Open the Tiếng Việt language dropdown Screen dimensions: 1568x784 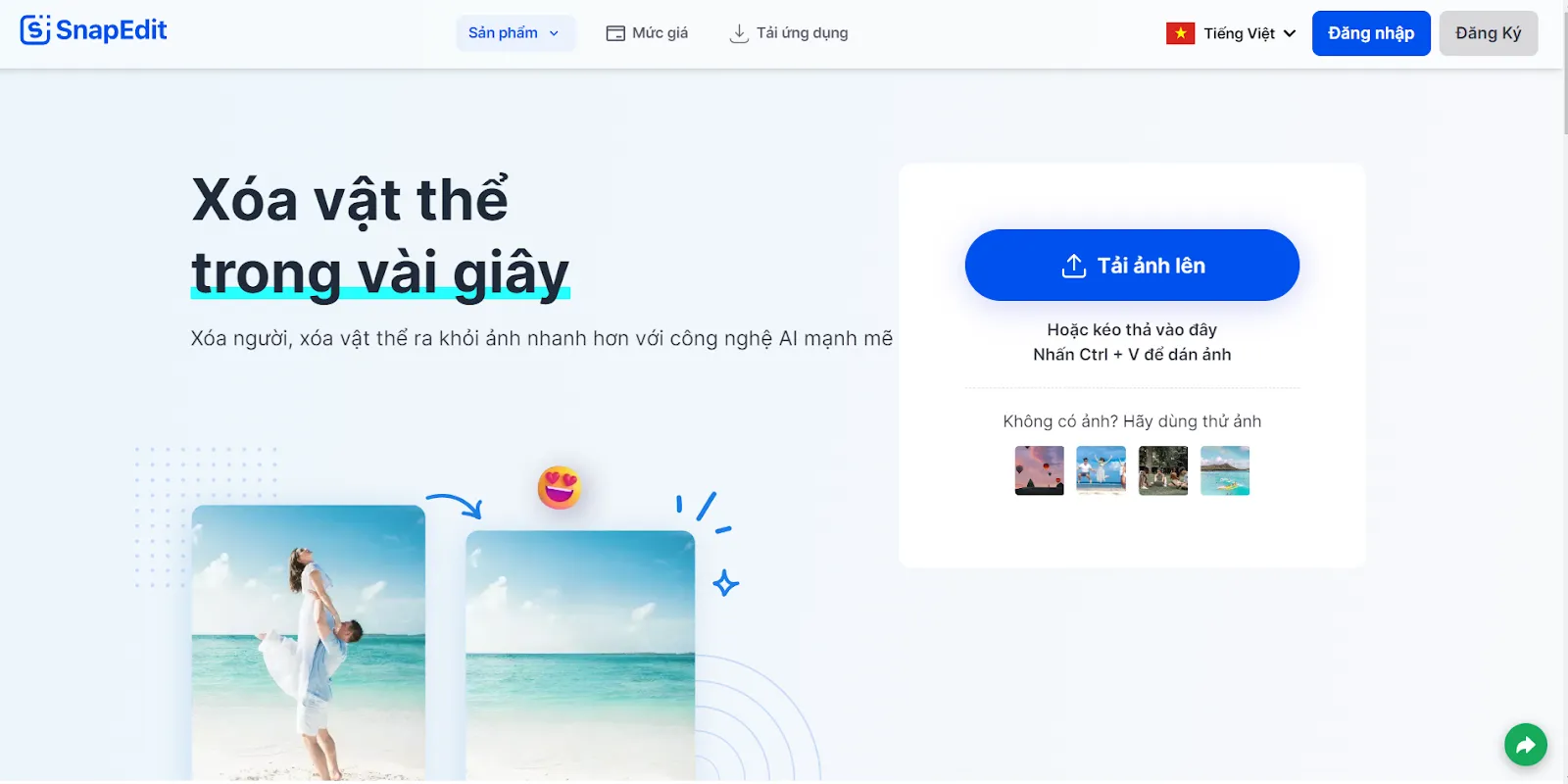[x=1231, y=33]
